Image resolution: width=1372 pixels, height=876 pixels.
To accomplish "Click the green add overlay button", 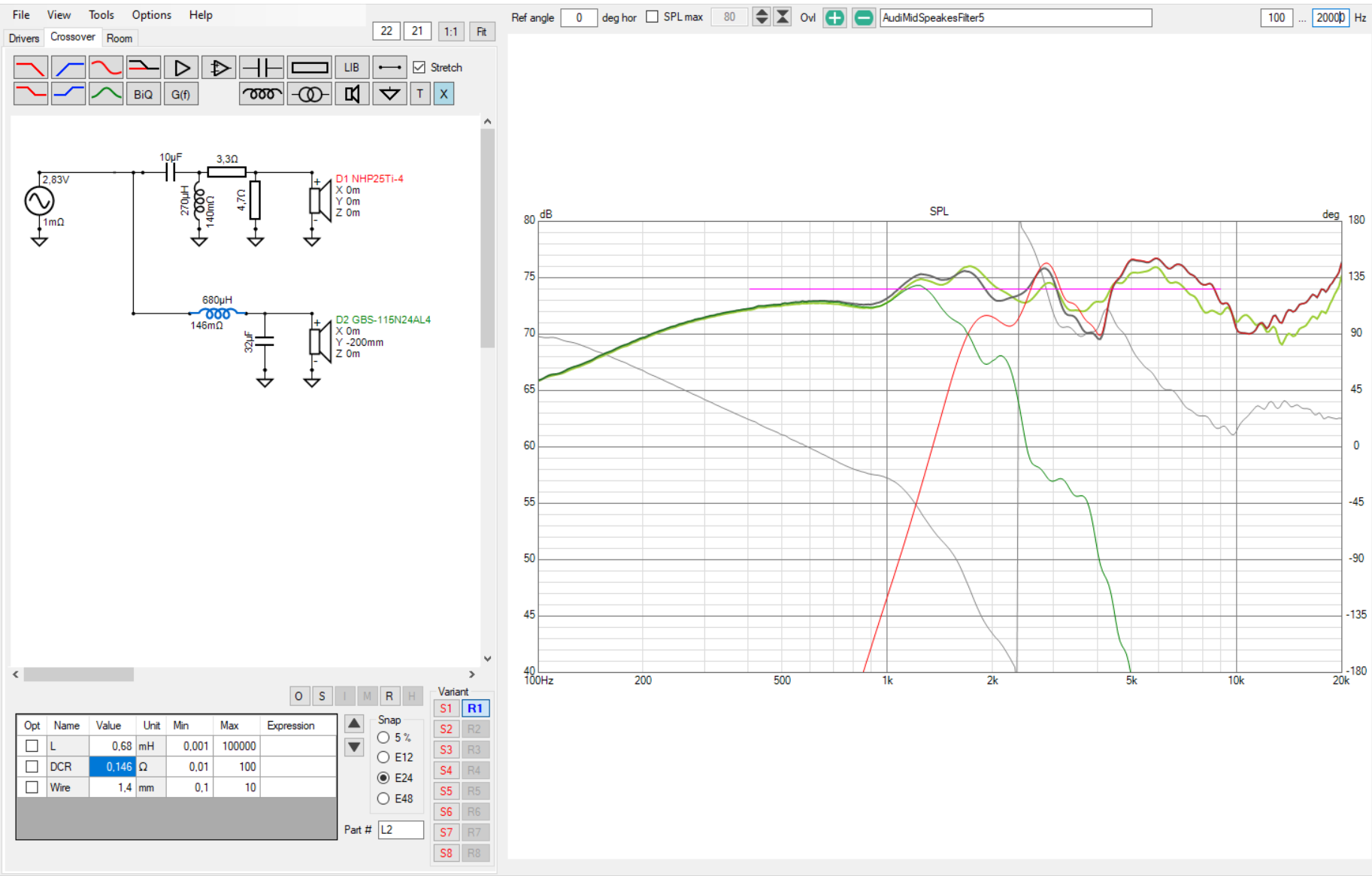I will pos(834,17).
